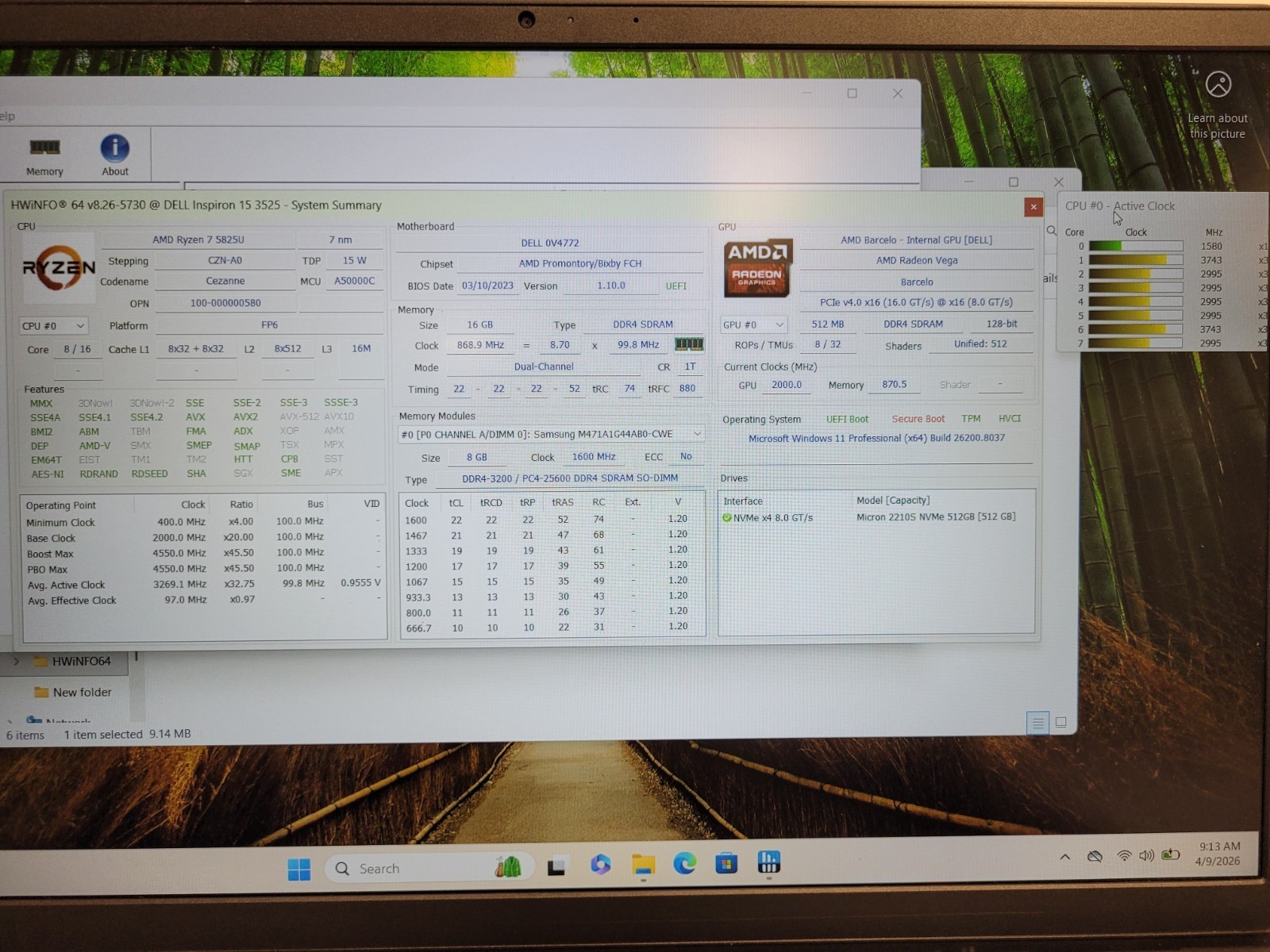Open the CPU #0 selector dropdown
The width and height of the screenshot is (1270, 952).
52,325
